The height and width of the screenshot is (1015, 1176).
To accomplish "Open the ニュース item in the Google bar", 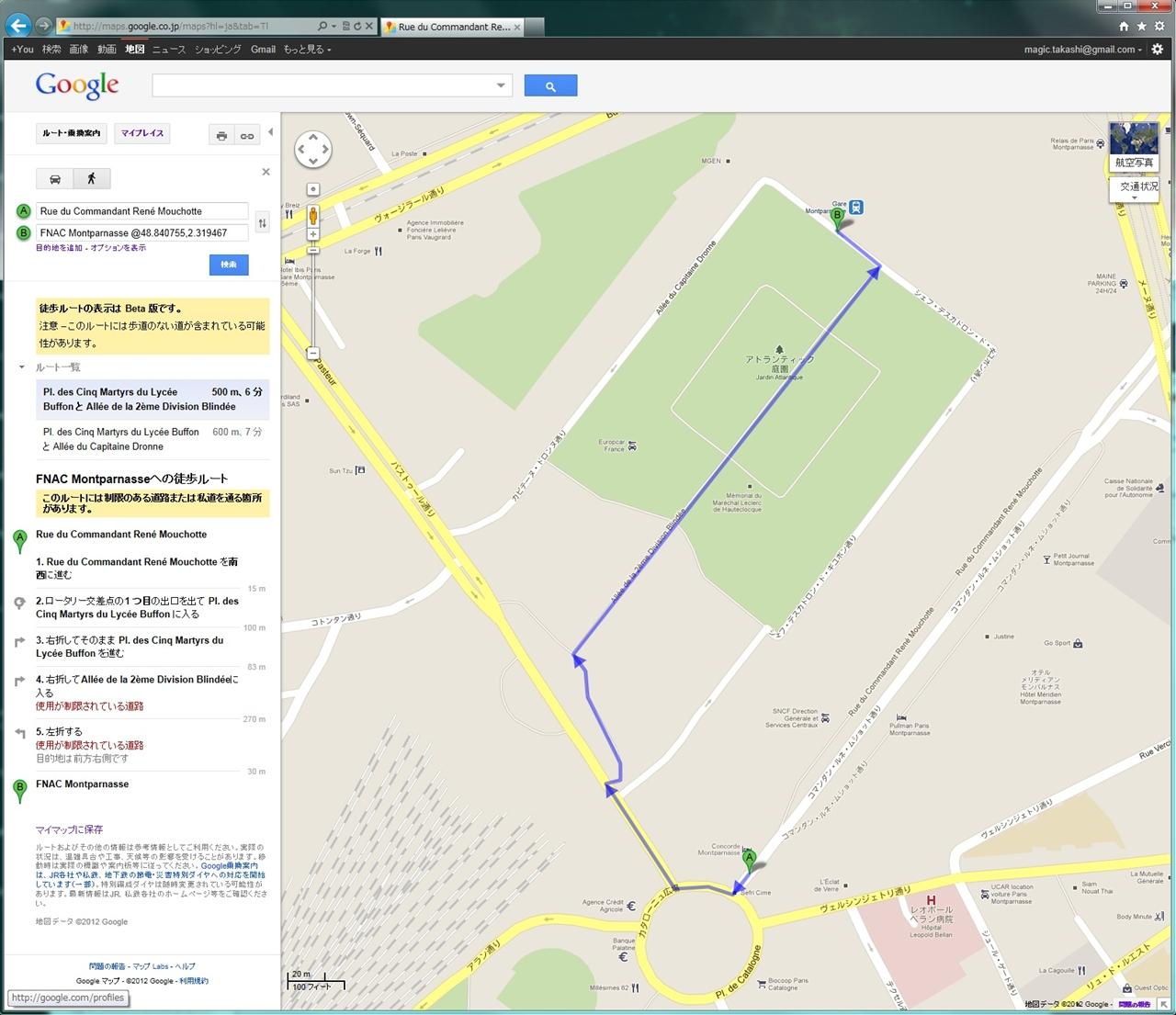I will pos(168,50).
